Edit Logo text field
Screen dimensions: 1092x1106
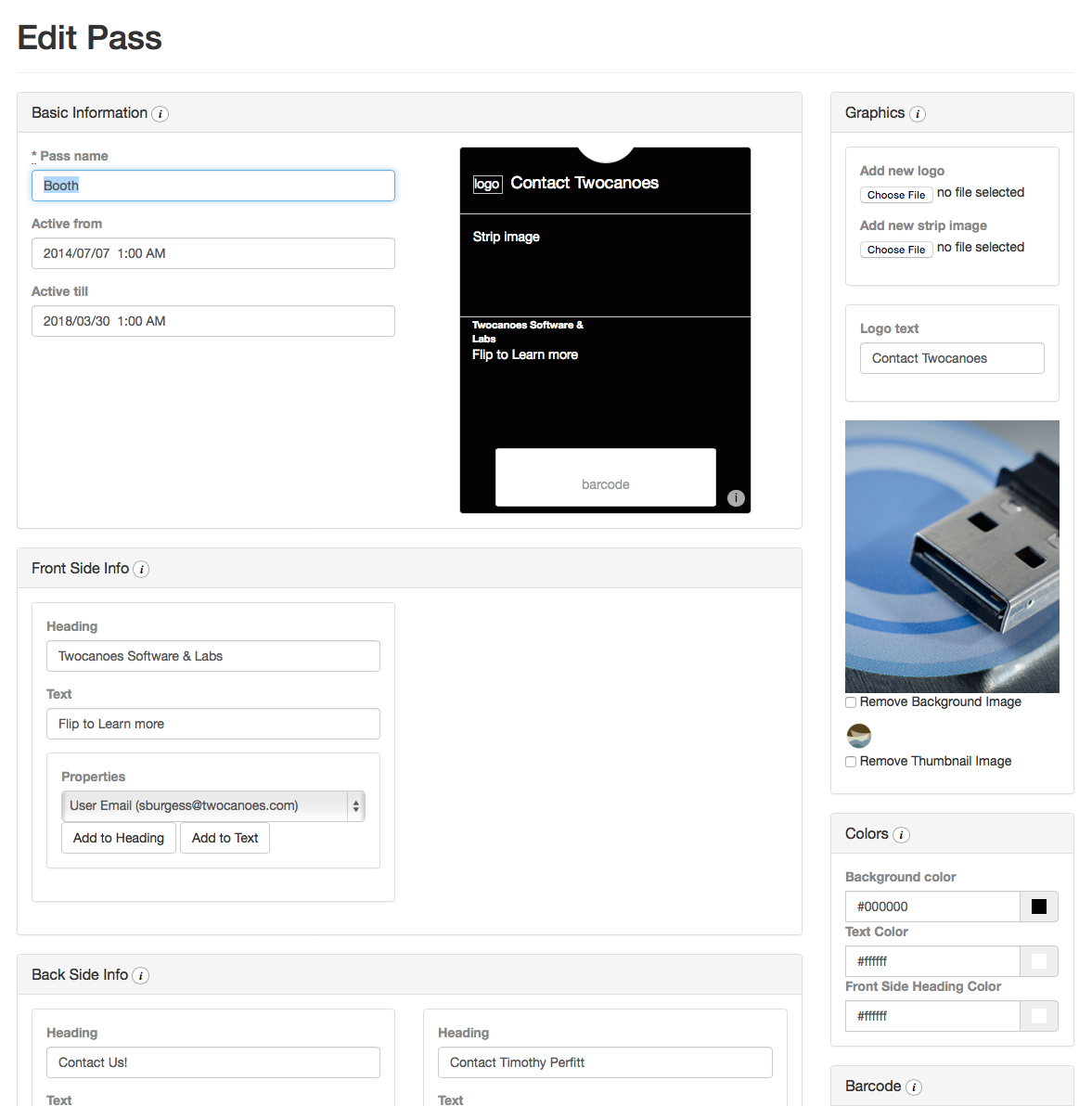pyautogui.click(x=952, y=358)
